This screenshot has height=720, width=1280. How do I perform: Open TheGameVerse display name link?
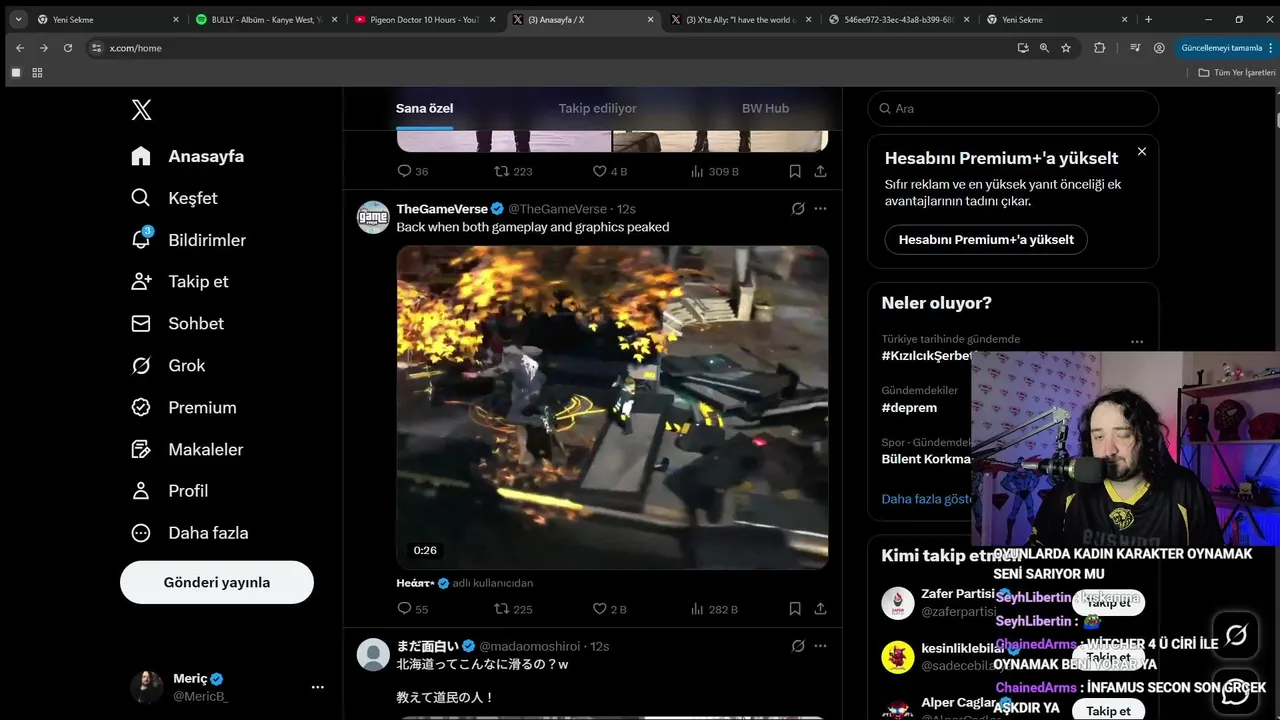[442, 209]
